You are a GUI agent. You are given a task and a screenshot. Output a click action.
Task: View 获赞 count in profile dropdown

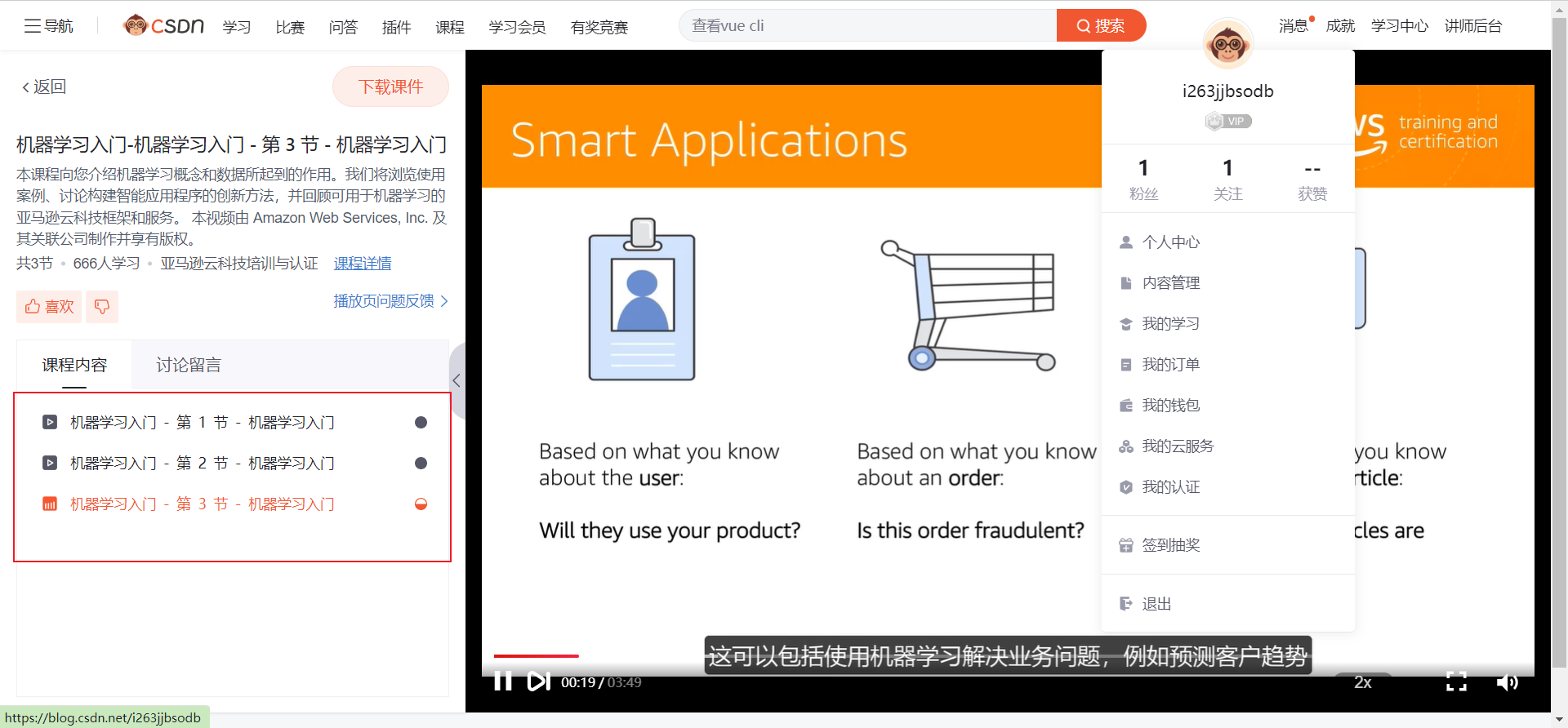(1312, 179)
